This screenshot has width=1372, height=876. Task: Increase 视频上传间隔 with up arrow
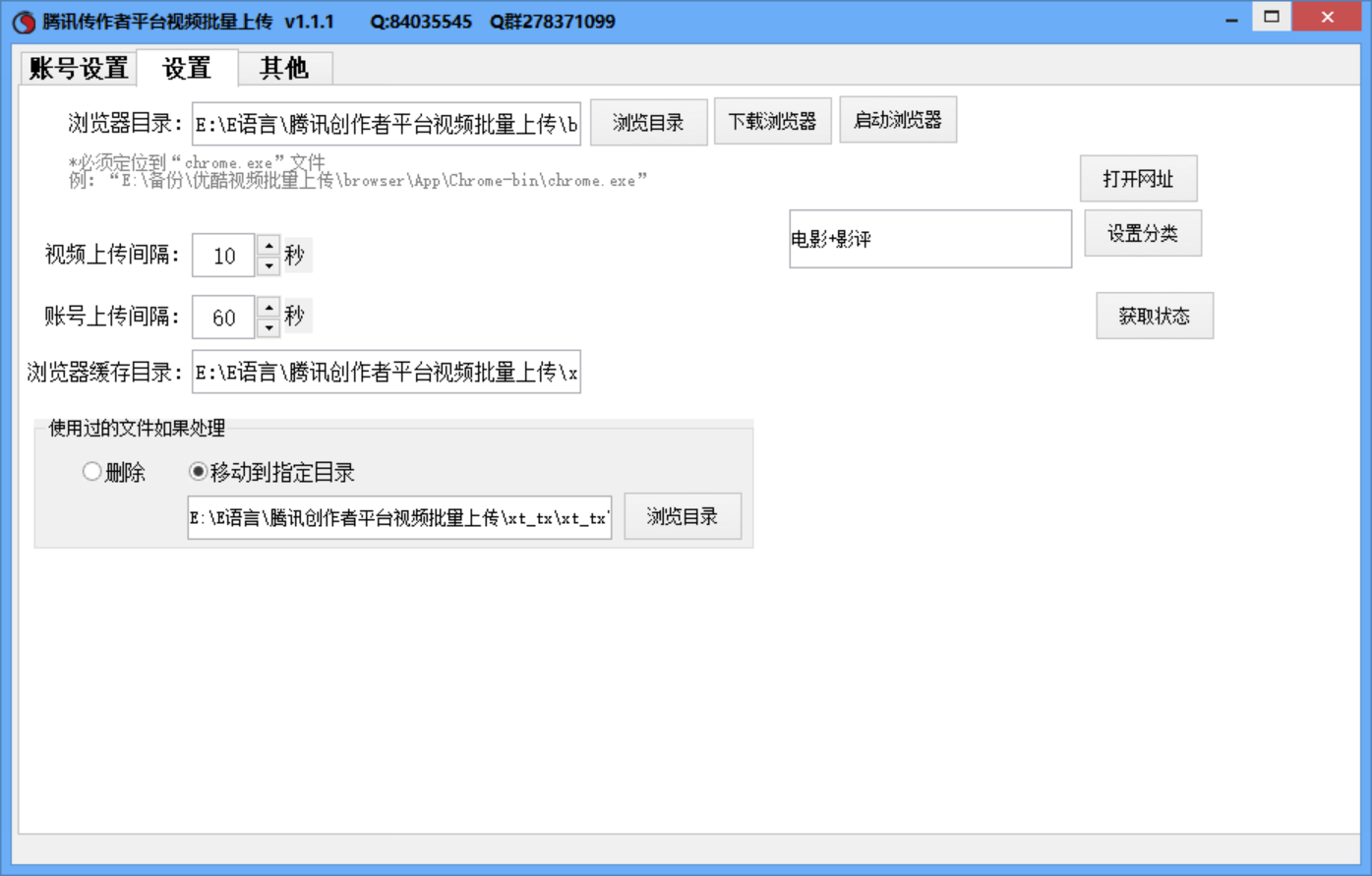tap(268, 245)
